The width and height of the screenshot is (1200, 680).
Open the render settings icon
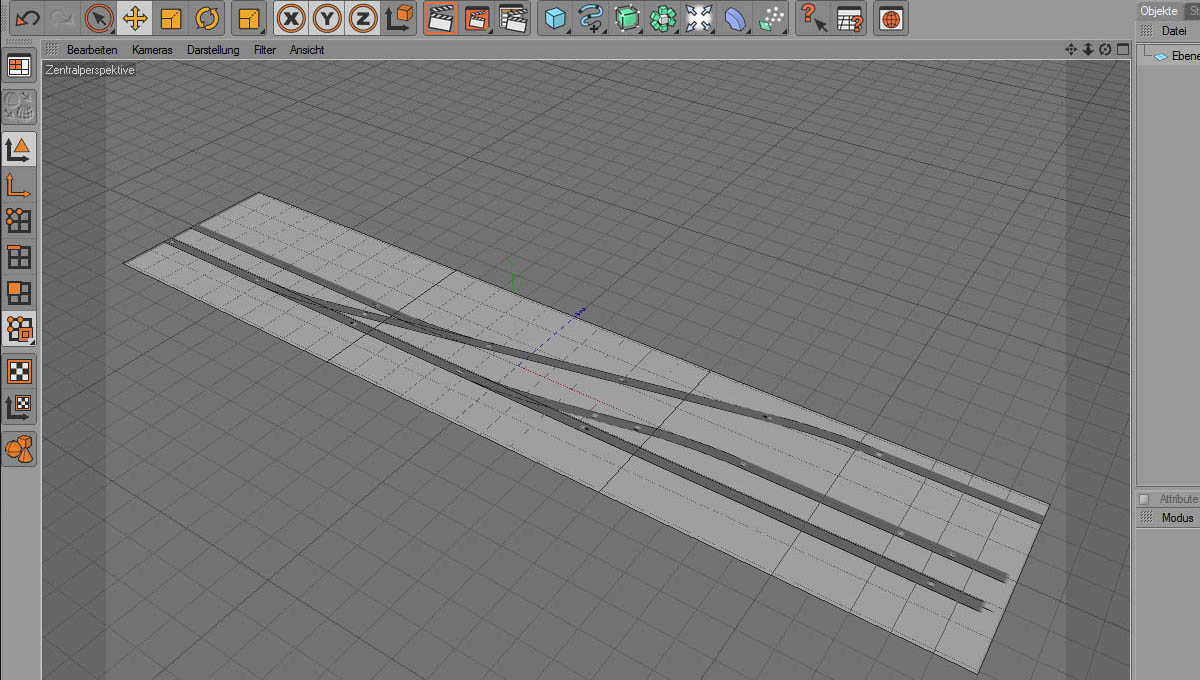point(513,17)
